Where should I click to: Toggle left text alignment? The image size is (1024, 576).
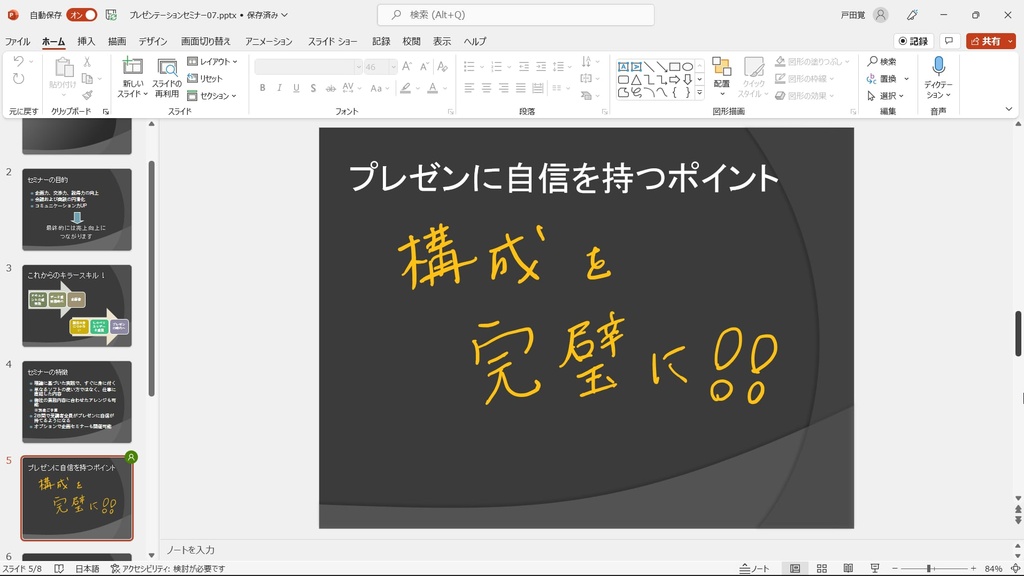[470, 88]
